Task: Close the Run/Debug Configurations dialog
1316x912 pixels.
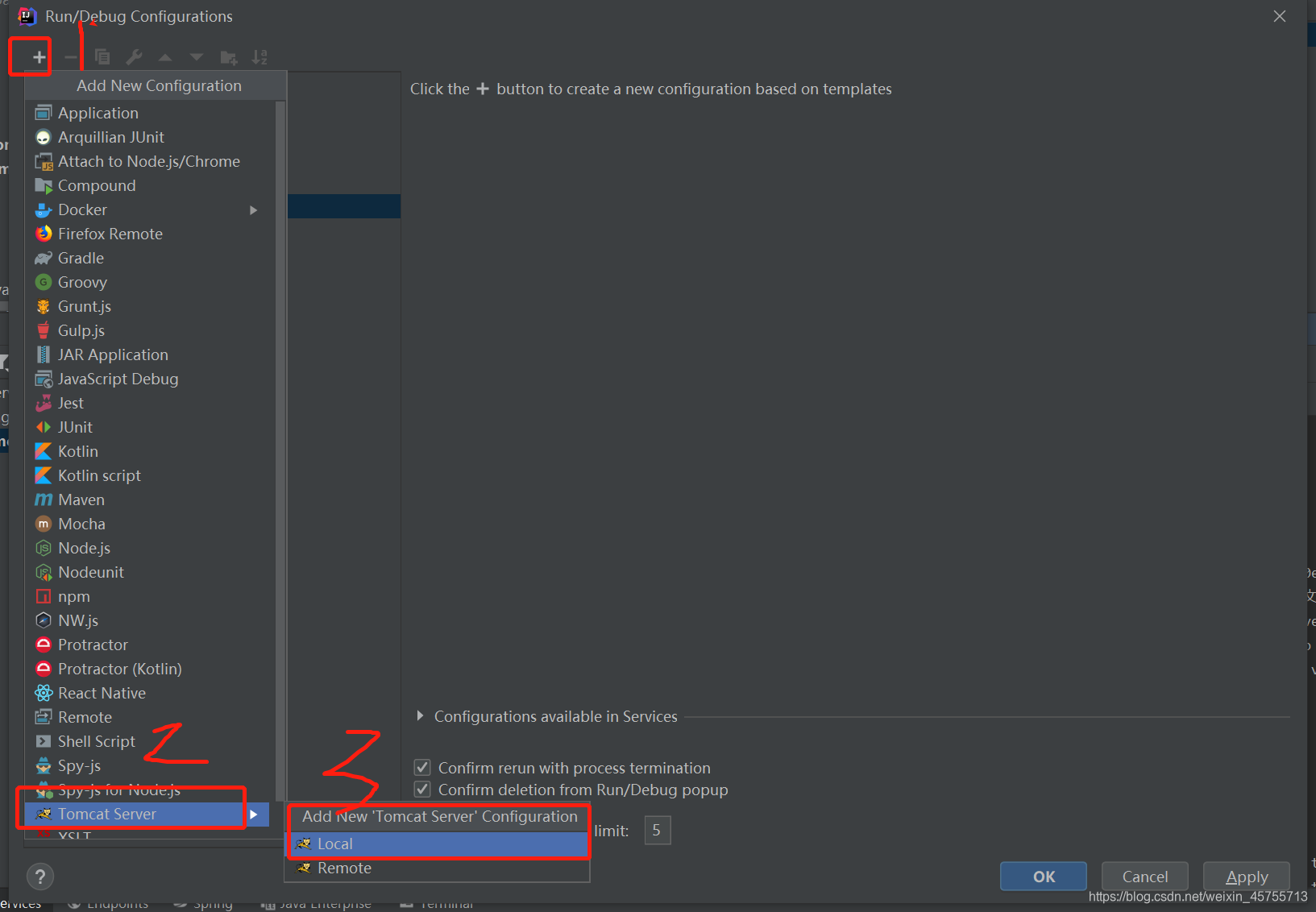Action: 1280,16
